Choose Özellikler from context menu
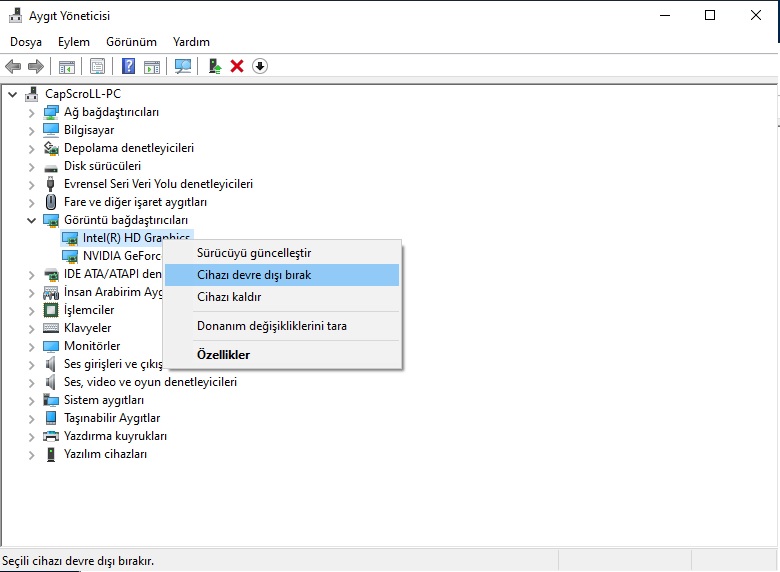Viewport: 780px width, 572px height. (x=282, y=355)
